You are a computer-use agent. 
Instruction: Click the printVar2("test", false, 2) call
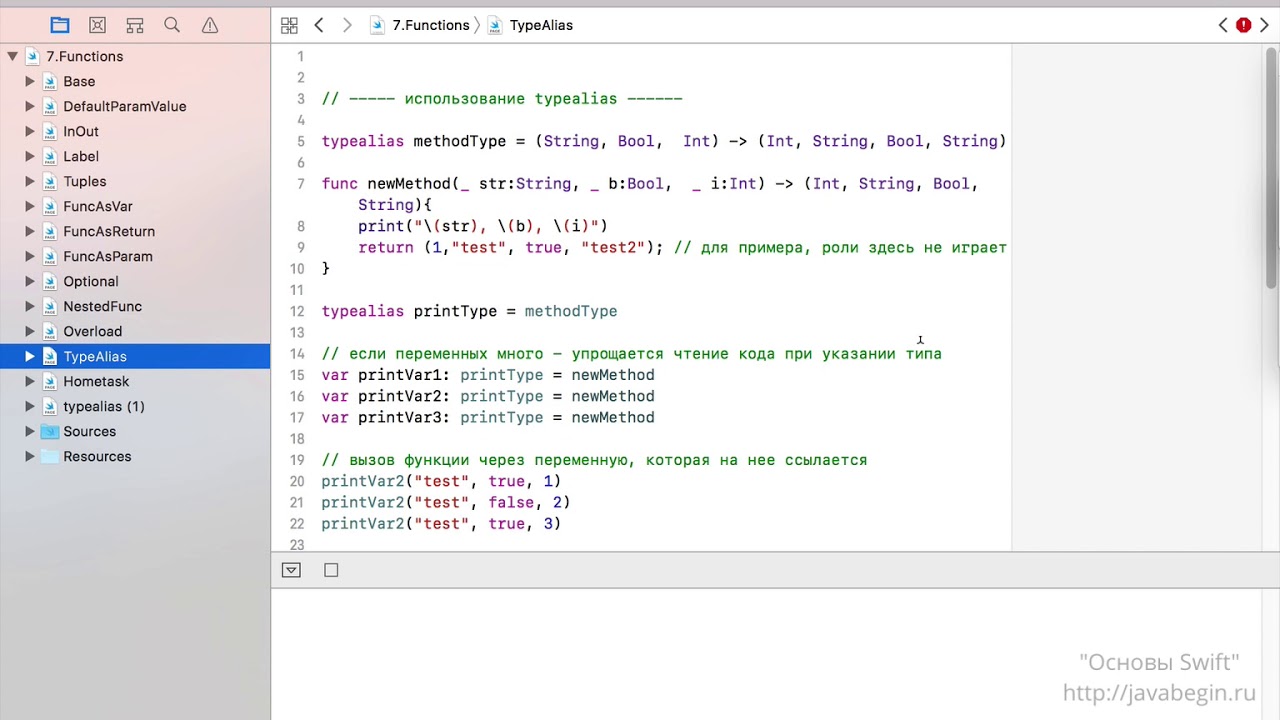(x=446, y=502)
